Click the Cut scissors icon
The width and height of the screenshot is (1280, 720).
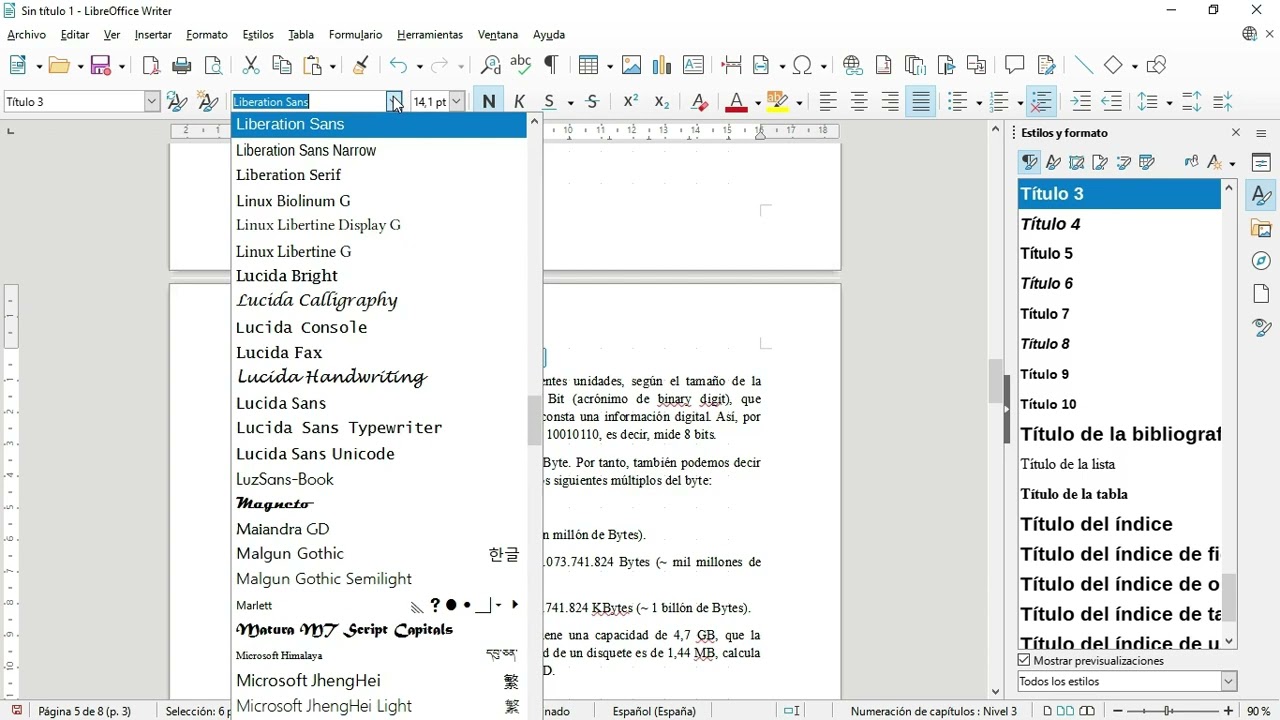(251, 66)
